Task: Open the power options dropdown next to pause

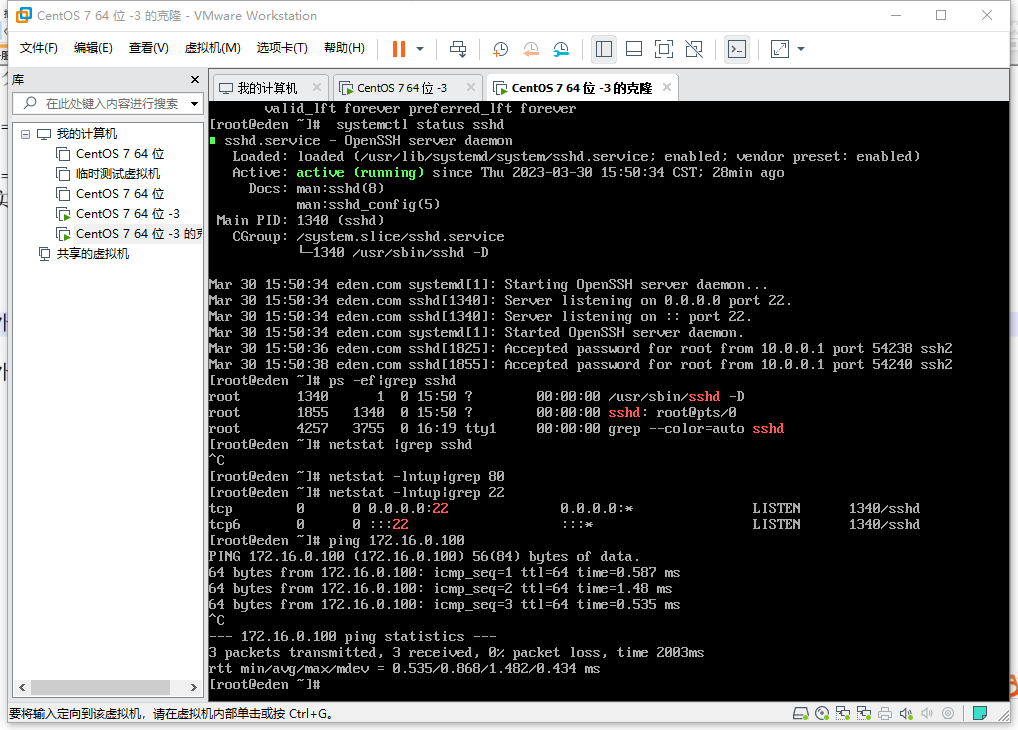Action: tap(420, 49)
